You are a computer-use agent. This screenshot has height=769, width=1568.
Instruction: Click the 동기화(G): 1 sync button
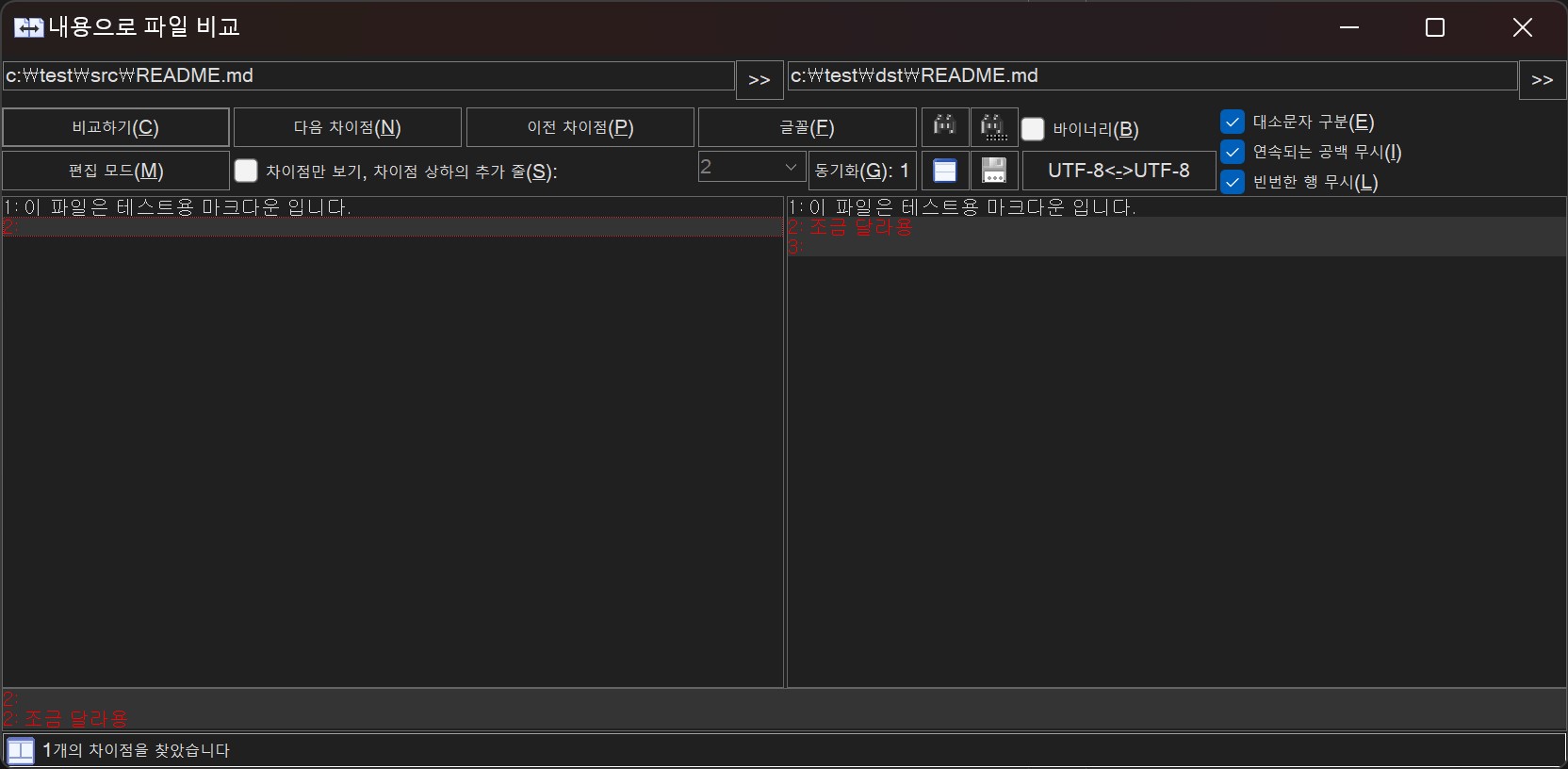tap(862, 171)
